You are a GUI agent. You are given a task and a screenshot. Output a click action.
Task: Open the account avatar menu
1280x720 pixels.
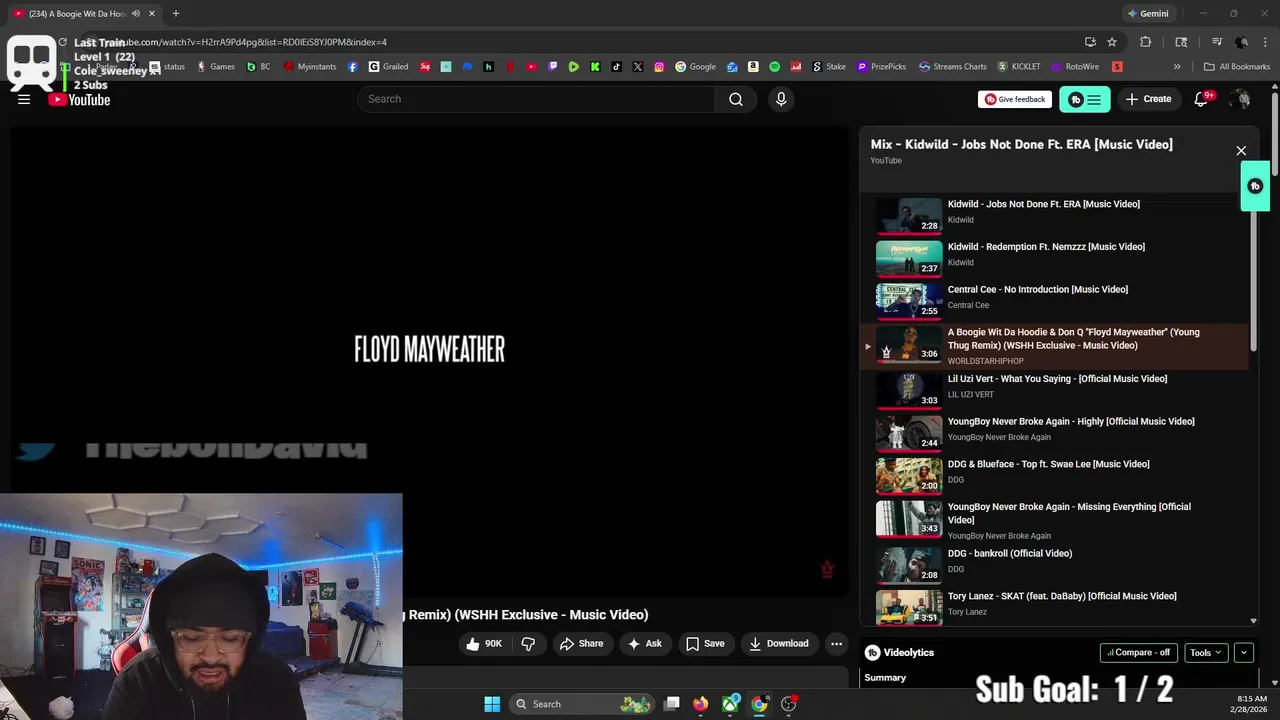tap(1241, 99)
